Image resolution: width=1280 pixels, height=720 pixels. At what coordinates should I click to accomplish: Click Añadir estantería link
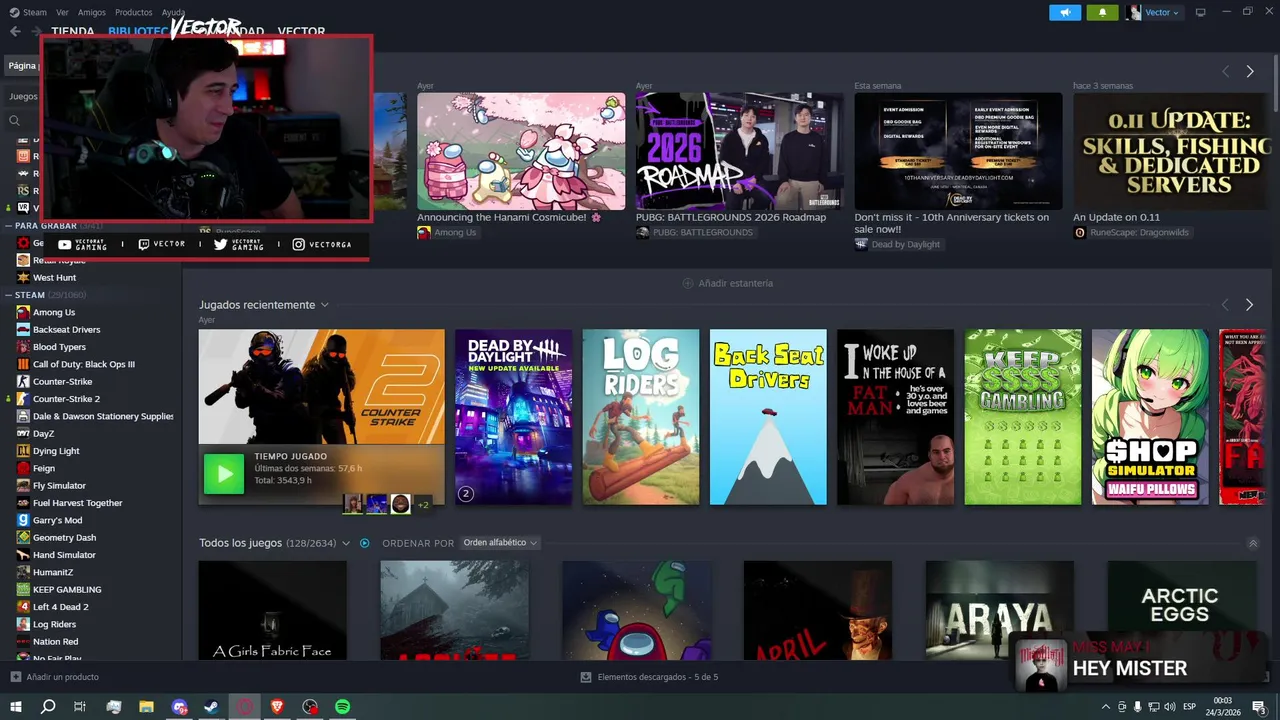[727, 283]
